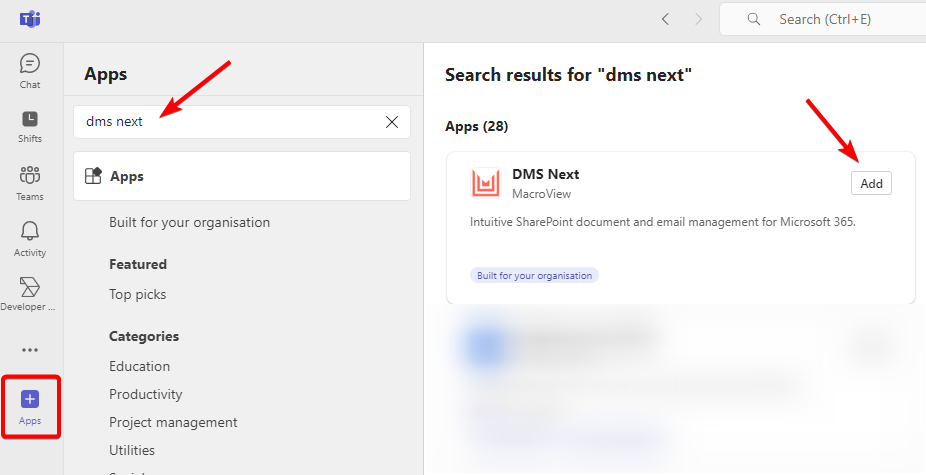Open the Activity bell feed
This screenshot has height=475, width=926.
(x=30, y=239)
